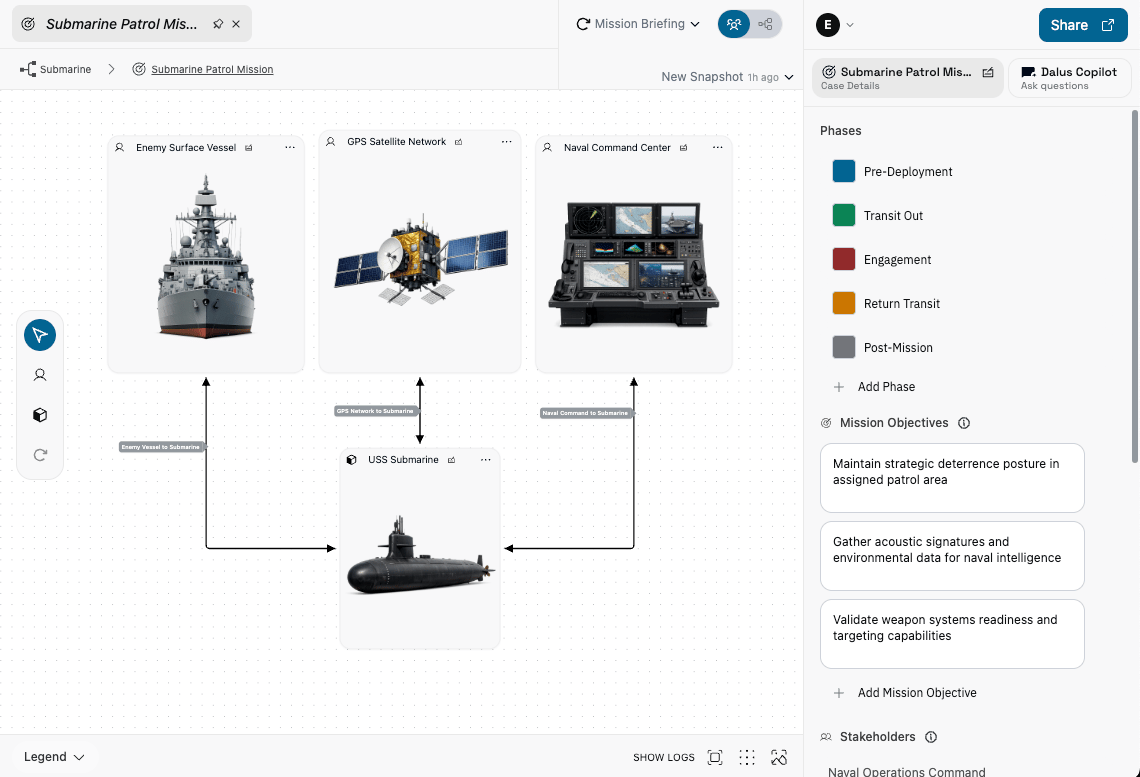Select the Pre-Deployment phase label

click(908, 172)
